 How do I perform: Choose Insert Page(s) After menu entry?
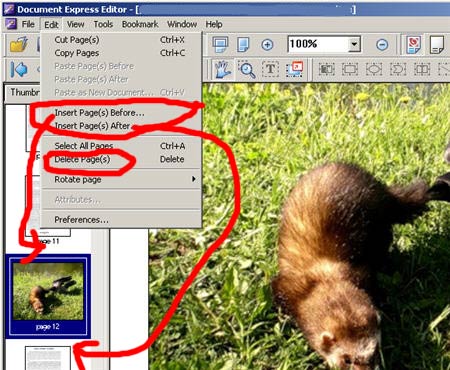coord(121,126)
